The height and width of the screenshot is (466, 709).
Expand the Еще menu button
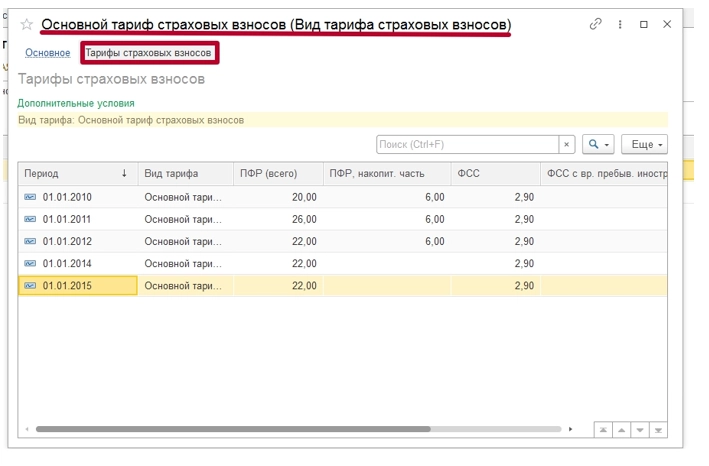(x=644, y=145)
